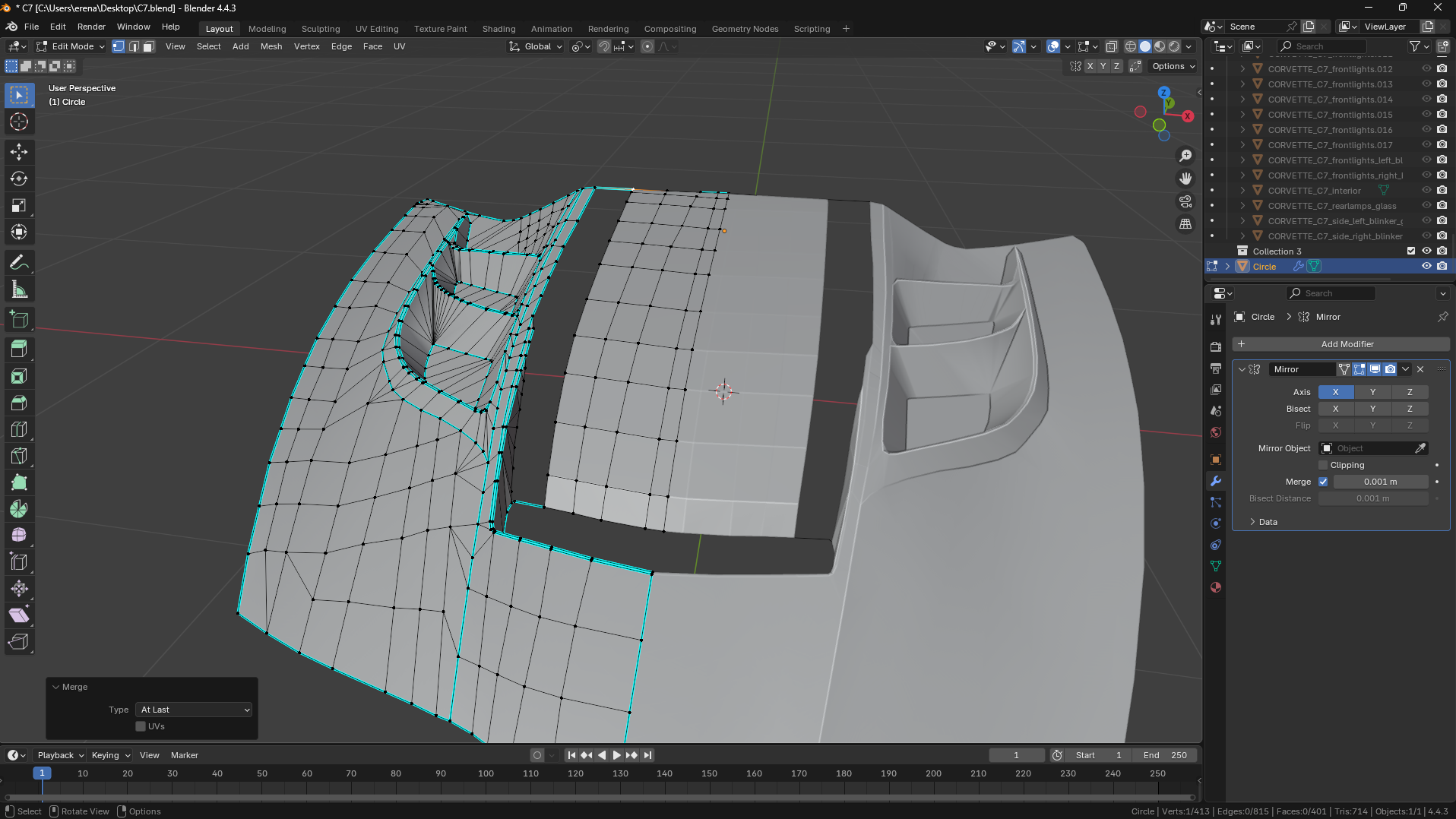Activate the Knife tool
Screen dimensions: 1456x819
click(x=19, y=456)
